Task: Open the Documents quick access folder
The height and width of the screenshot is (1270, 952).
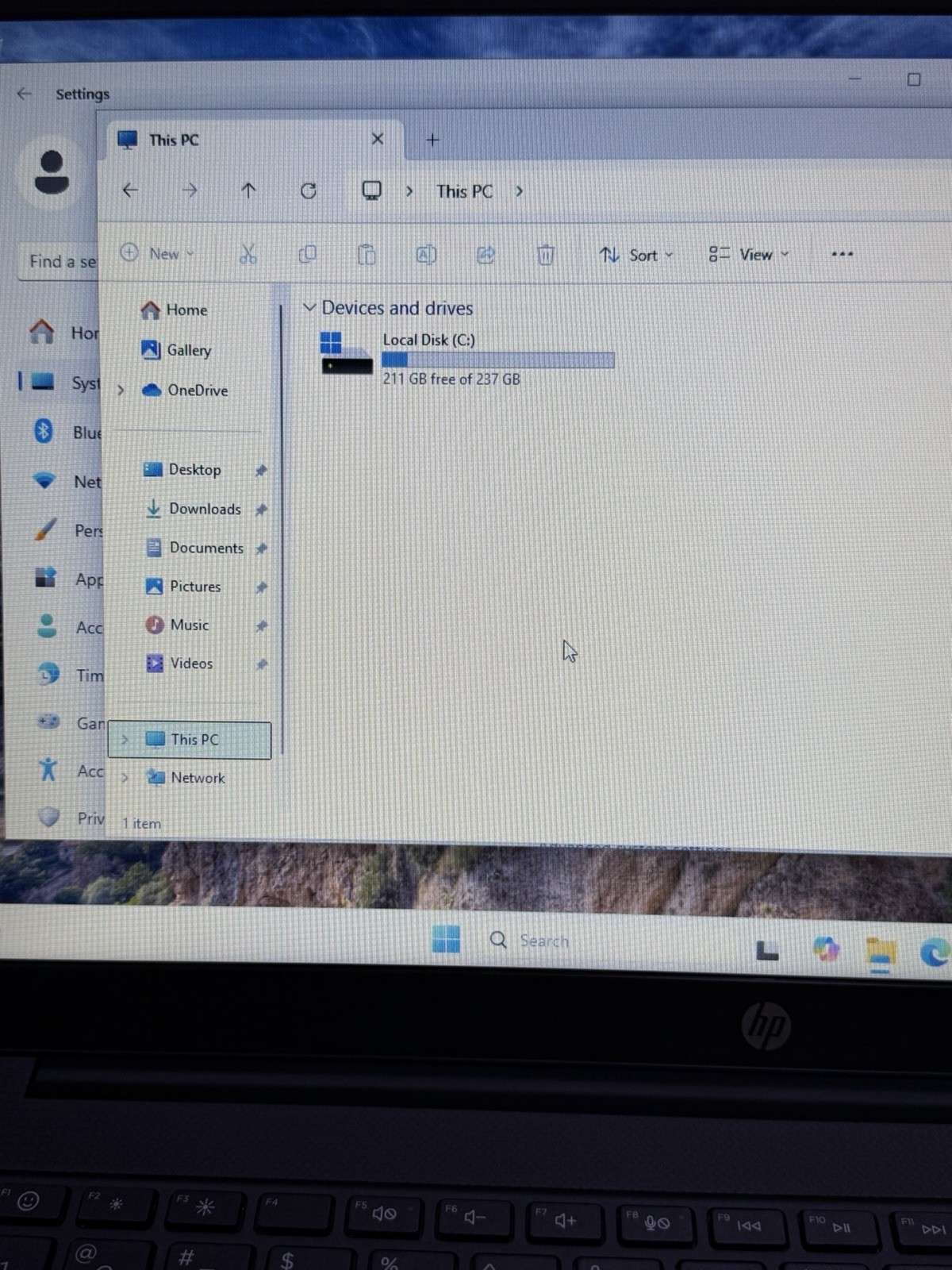Action: [x=194, y=548]
